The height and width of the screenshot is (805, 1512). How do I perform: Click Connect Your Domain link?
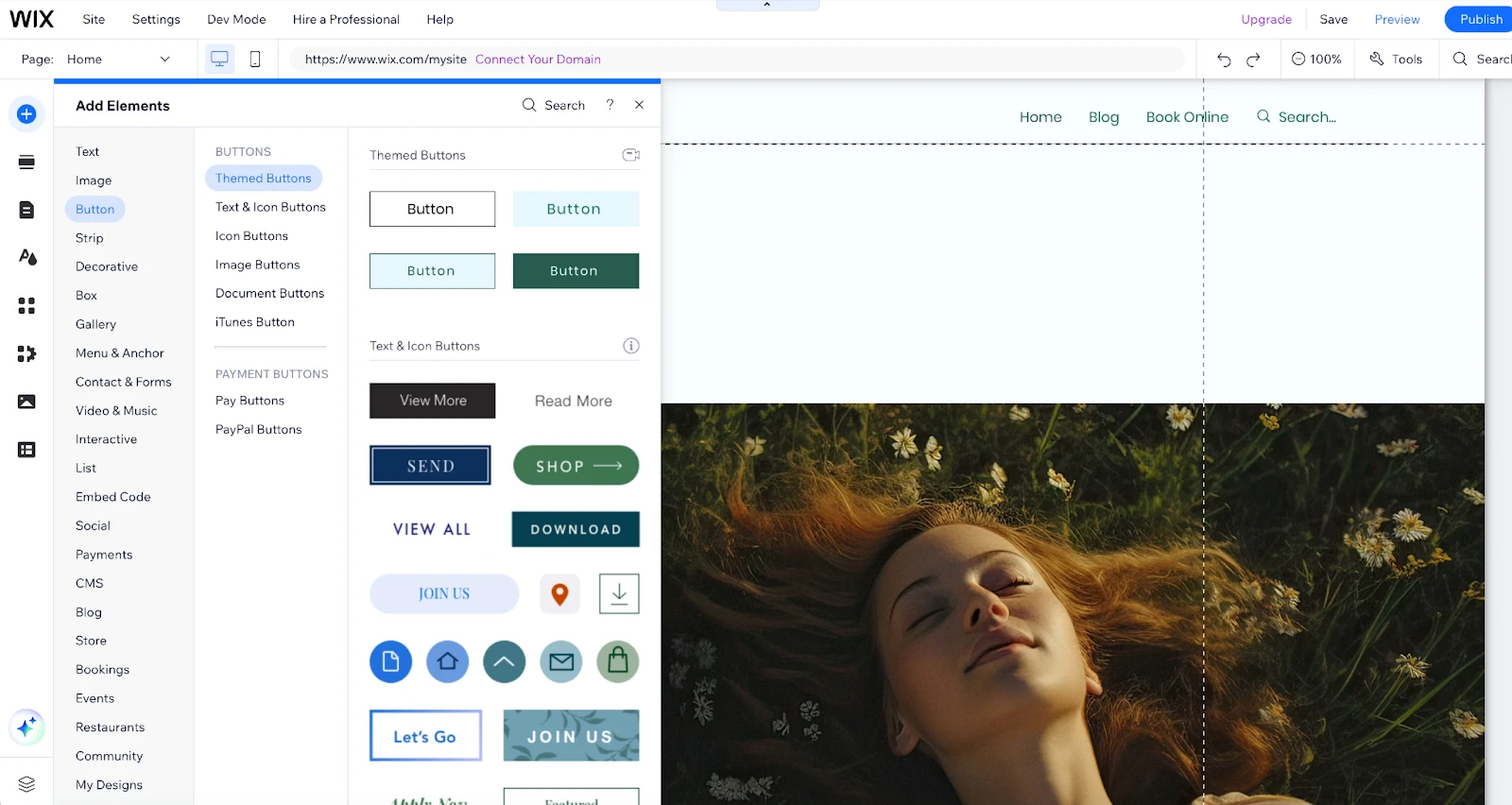pos(538,59)
